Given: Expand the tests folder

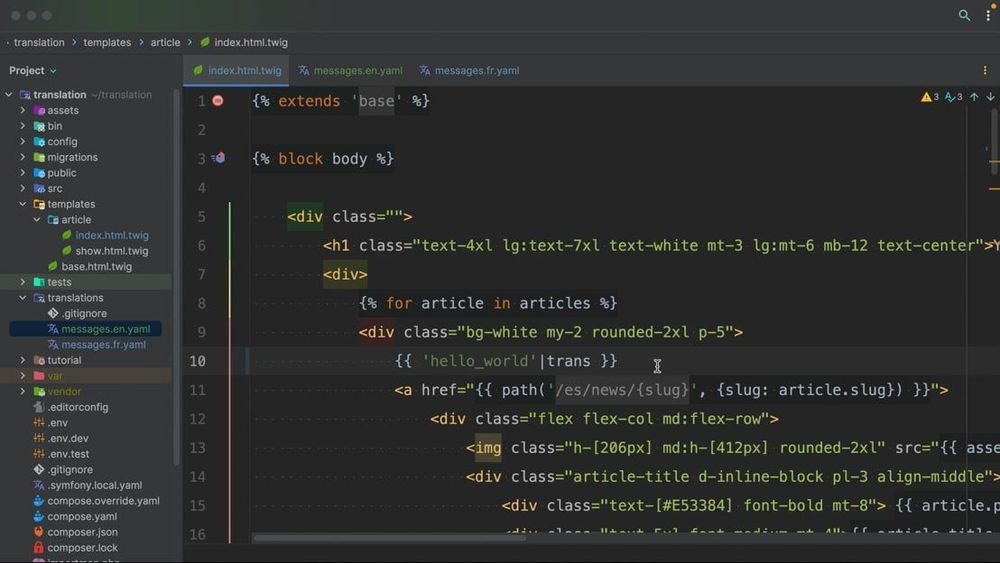Looking at the screenshot, I should (23, 282).
